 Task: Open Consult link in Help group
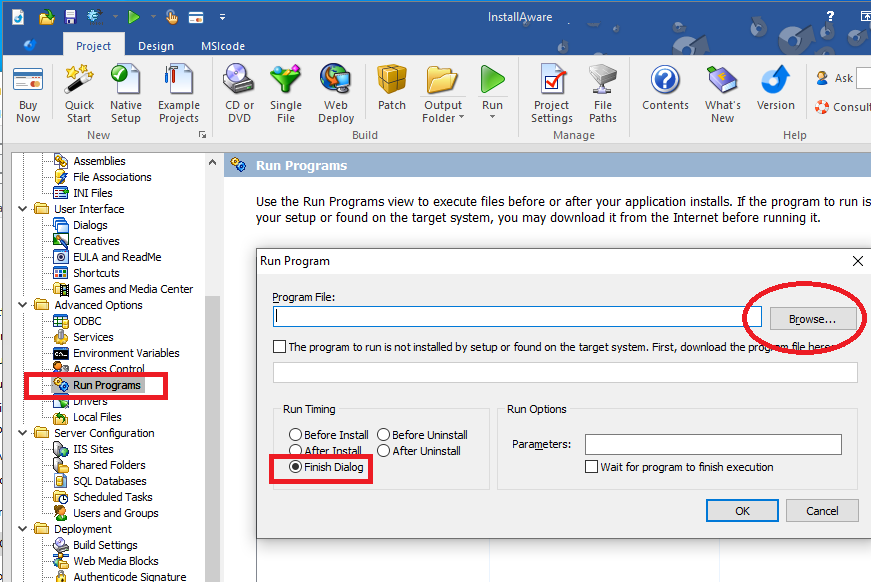point(843,107)
